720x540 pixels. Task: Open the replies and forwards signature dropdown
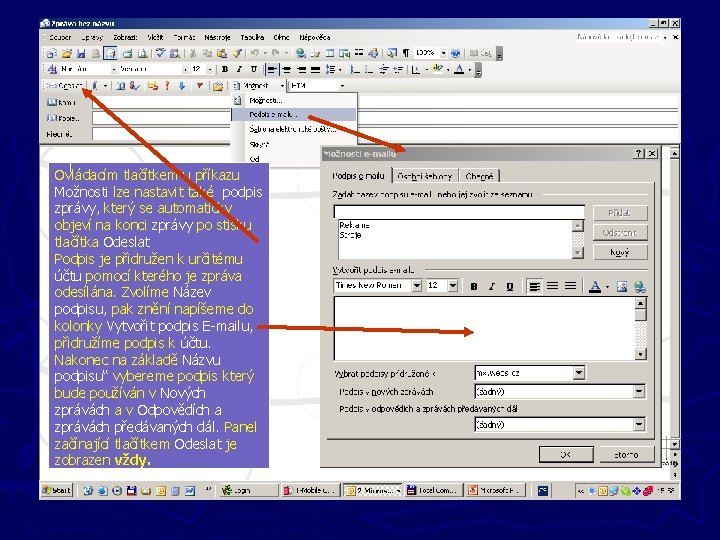(639, 425)
